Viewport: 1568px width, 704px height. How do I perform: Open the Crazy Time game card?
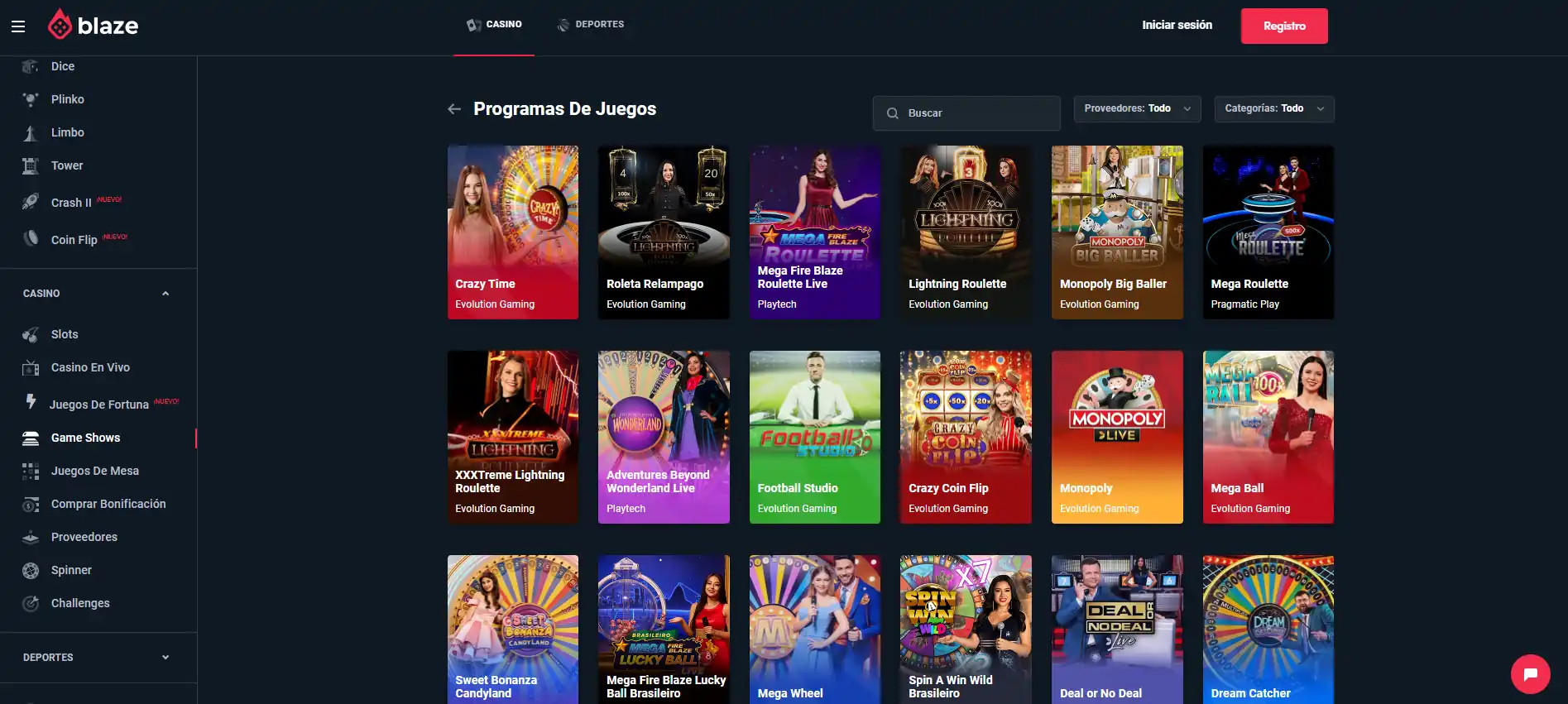[x=513, y=232]
